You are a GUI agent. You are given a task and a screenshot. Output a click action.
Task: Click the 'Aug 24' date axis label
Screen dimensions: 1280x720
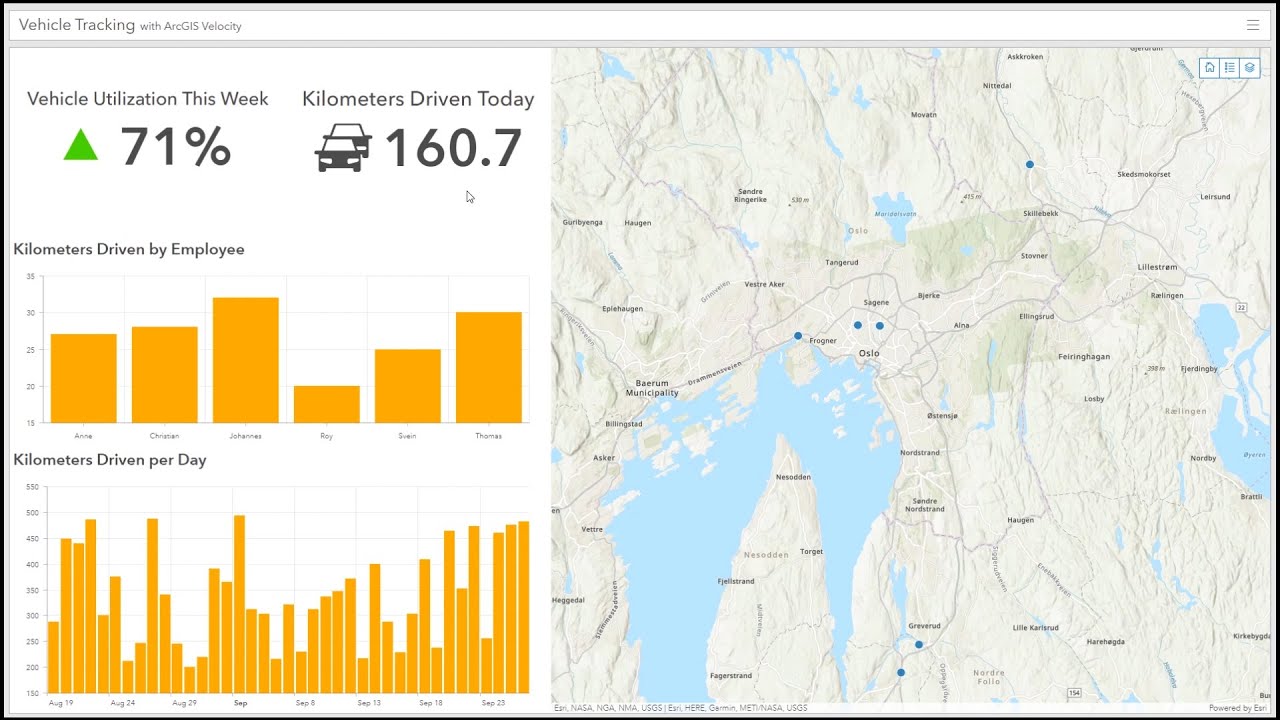tap(123, 703)
